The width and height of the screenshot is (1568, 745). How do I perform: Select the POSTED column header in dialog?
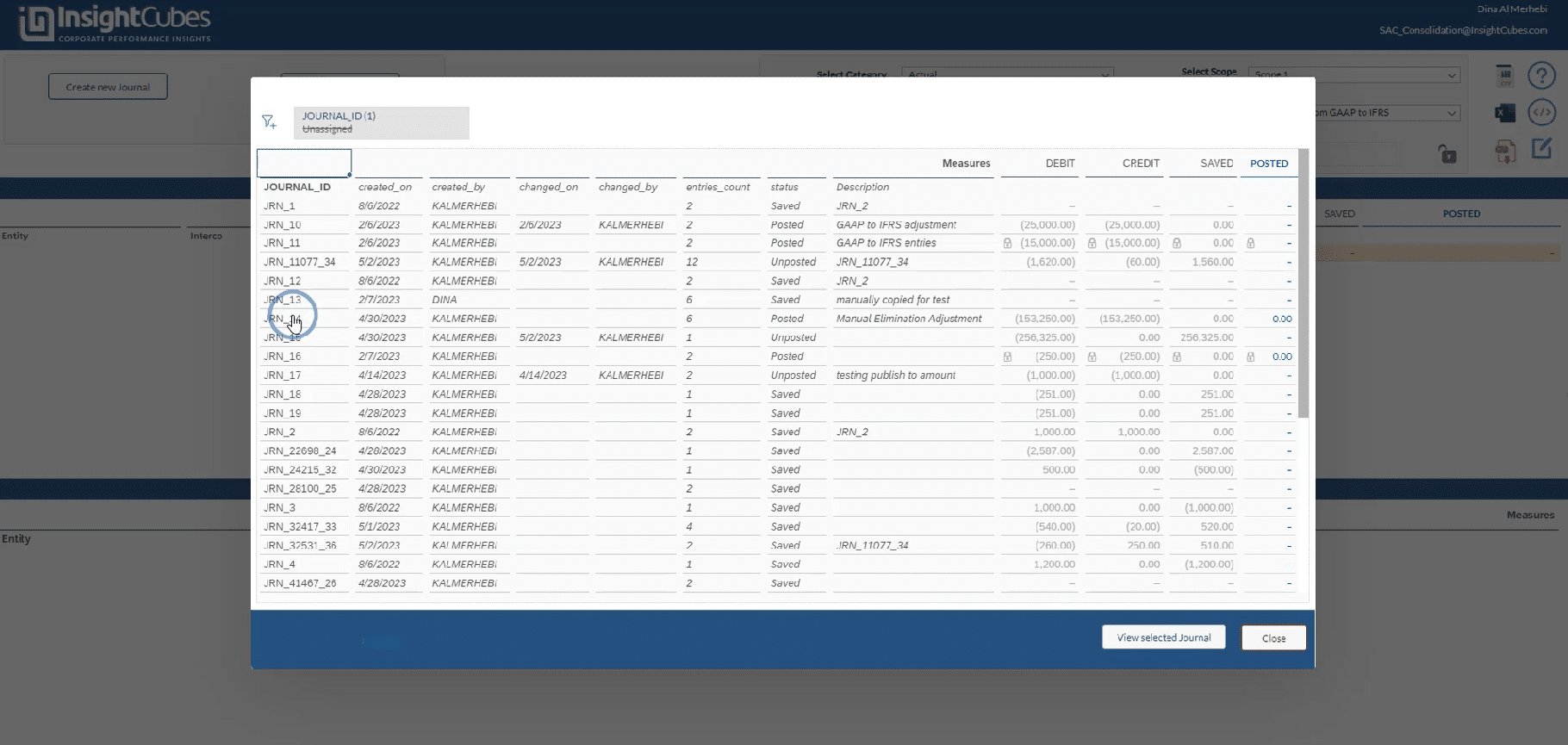point(1268,164)
